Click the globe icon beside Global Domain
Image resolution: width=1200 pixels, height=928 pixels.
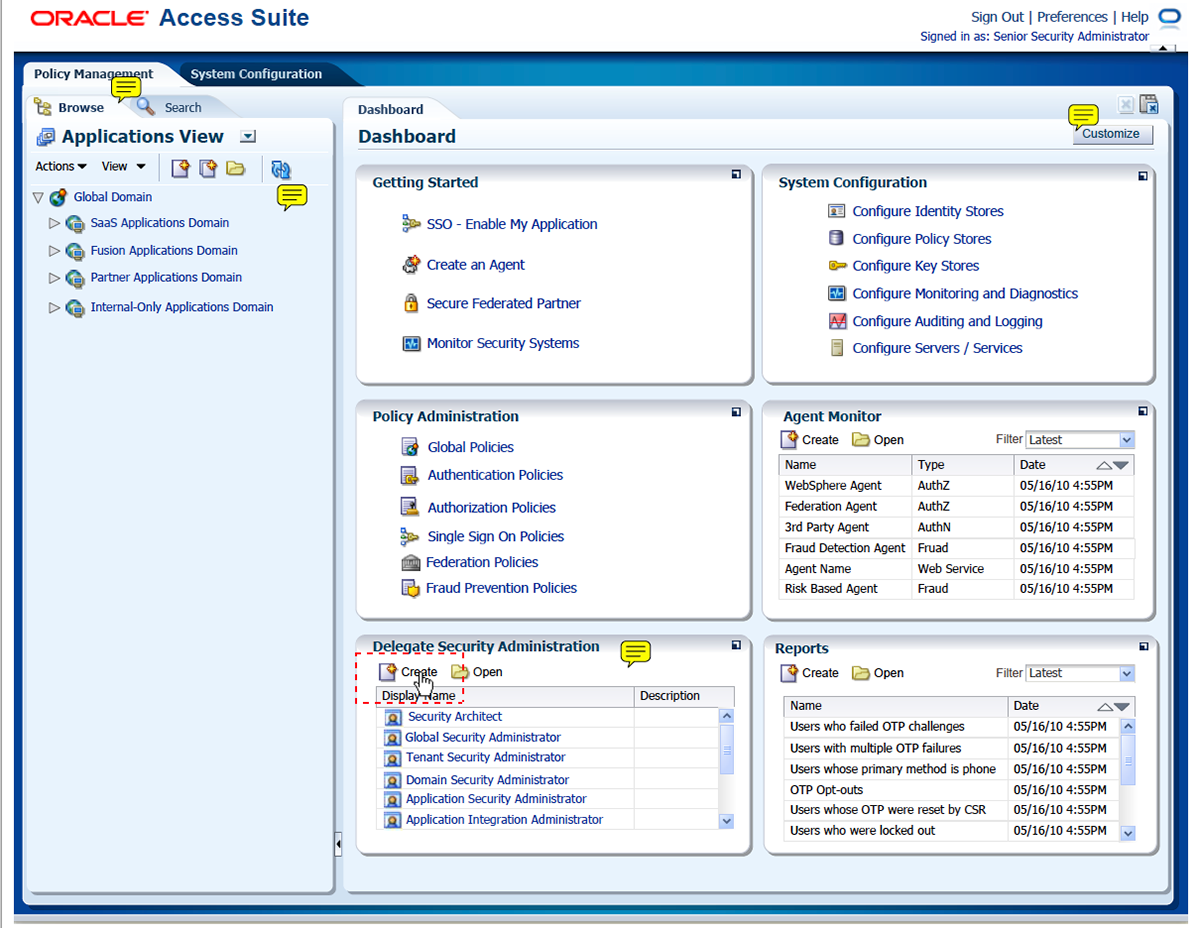pos(59,197)
